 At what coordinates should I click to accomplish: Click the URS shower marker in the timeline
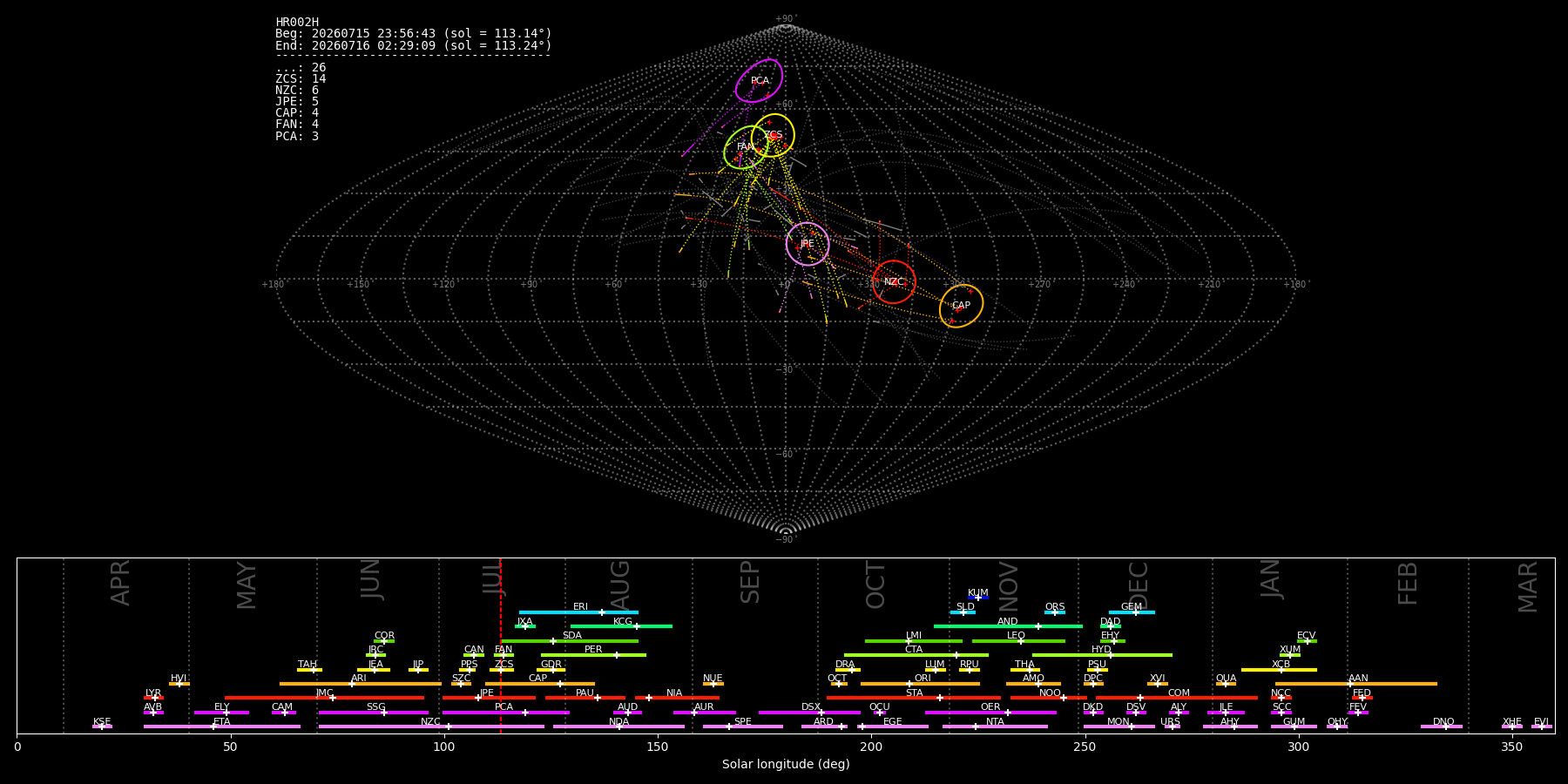click(x=1172, y=727)
